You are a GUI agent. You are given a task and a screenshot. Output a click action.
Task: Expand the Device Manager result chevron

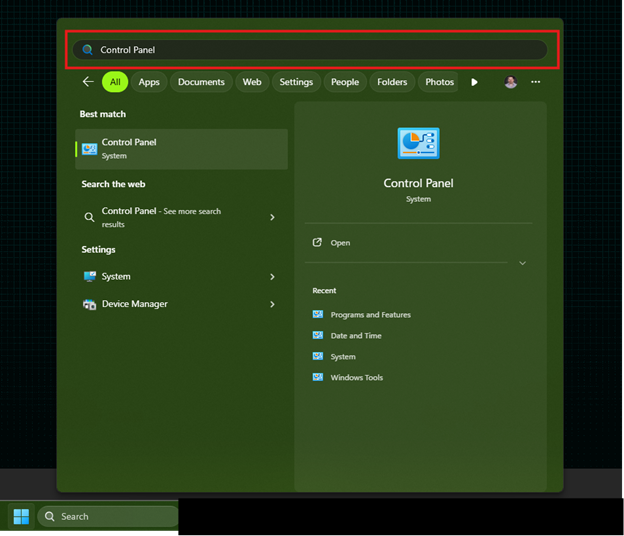click(x=272, y=304)
